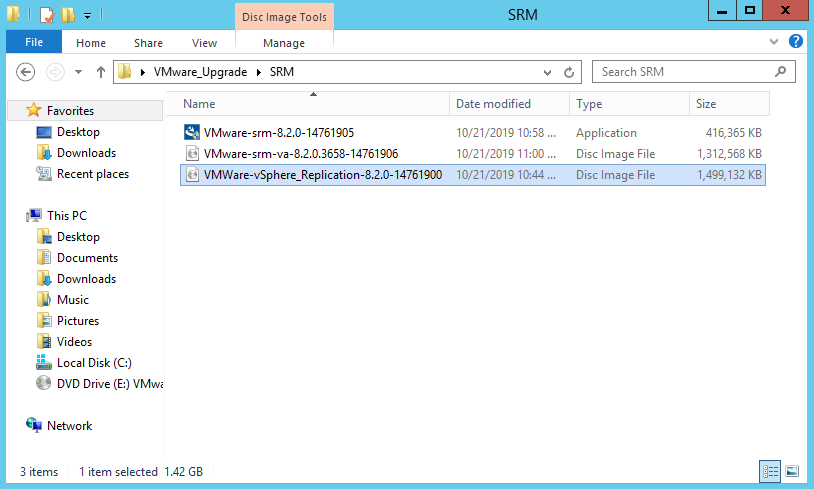Open DVD Drive (E:) in navigation pane

[x=110, y=384]
